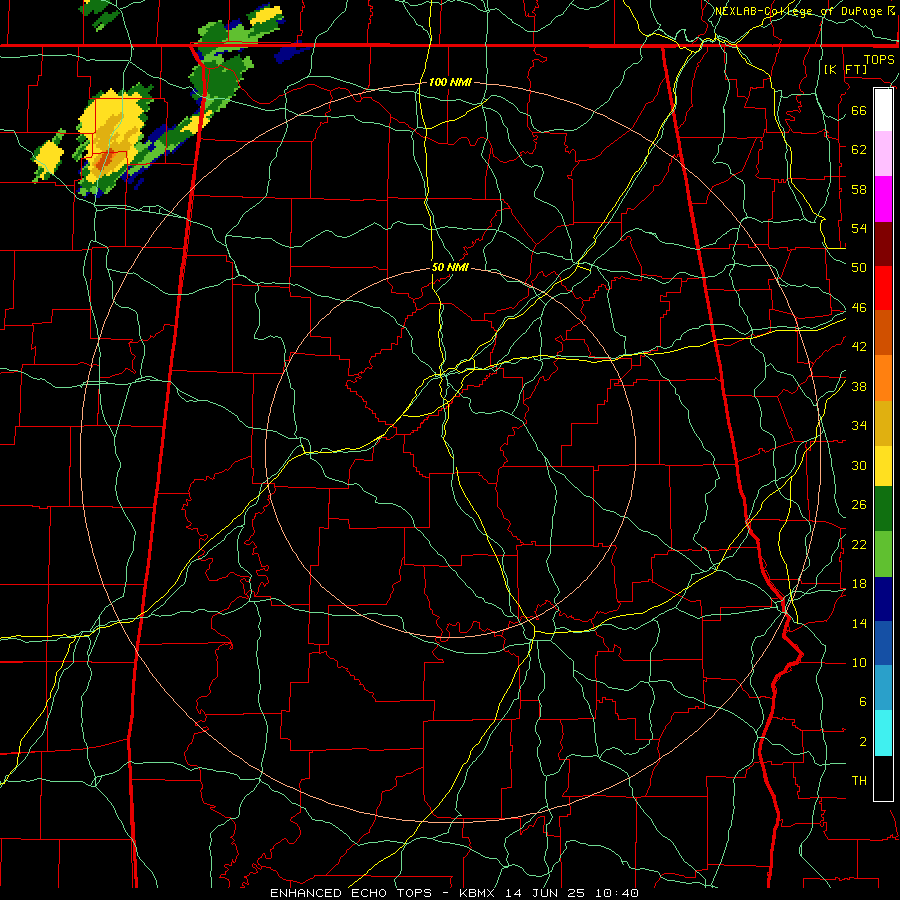Click the 'TH' legend label

859,781
